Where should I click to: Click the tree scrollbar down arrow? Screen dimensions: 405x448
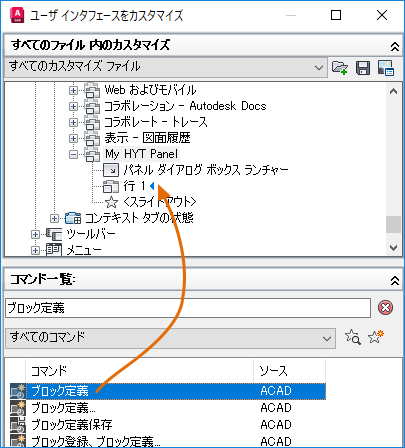click(393, 248)
